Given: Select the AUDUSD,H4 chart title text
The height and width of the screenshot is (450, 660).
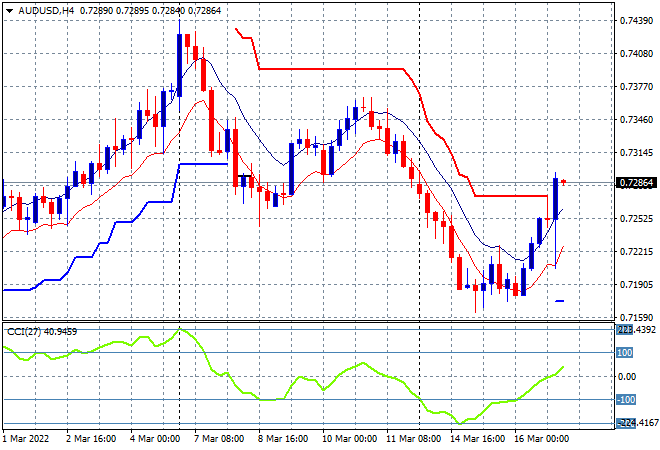Looking at the screenshot, I should point(47,11).
